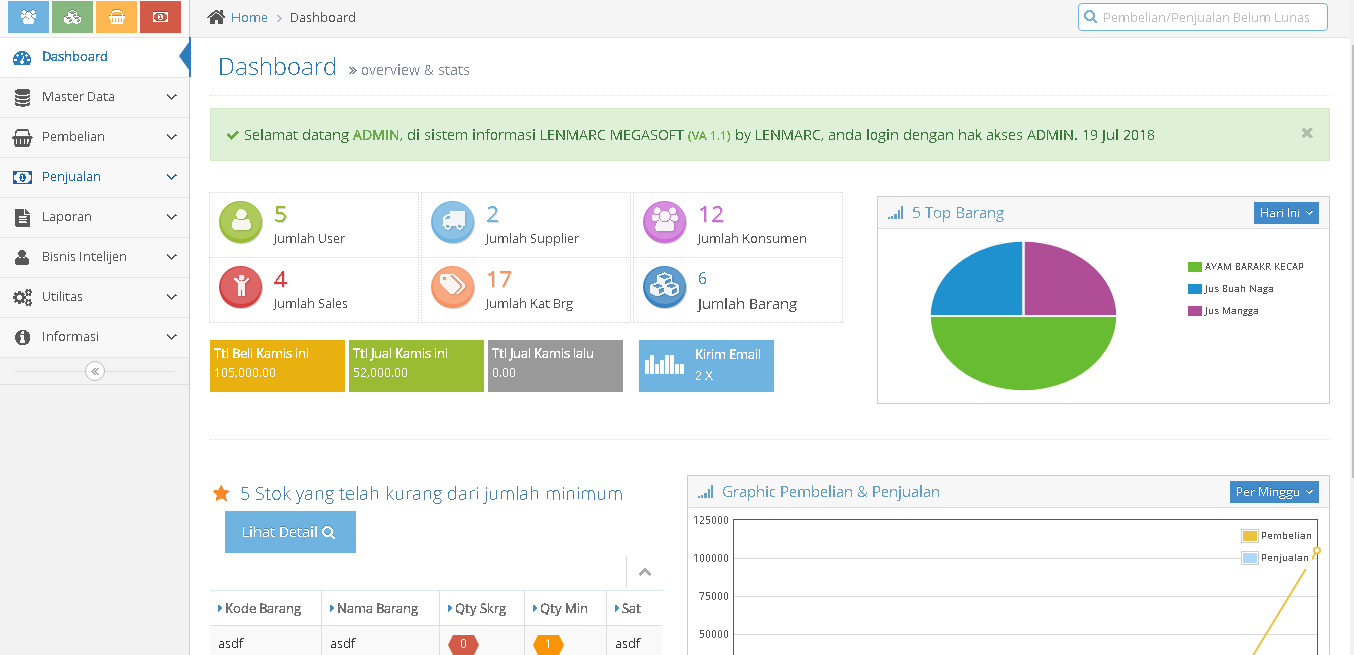Image resolution: width=1354 pixels, height=655 pixels.
Task: Click the home icon in breadcrumb
Action: 216,17
